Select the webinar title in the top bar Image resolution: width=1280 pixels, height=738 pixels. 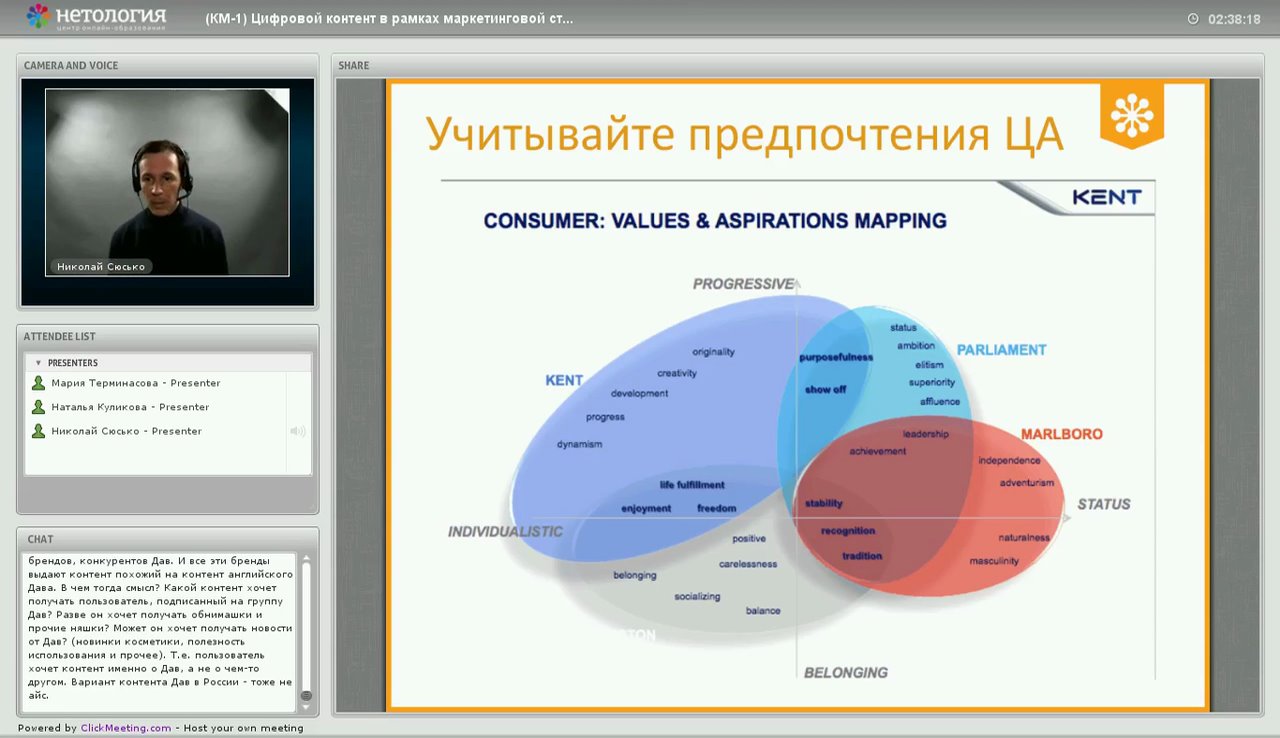point(388,16)
